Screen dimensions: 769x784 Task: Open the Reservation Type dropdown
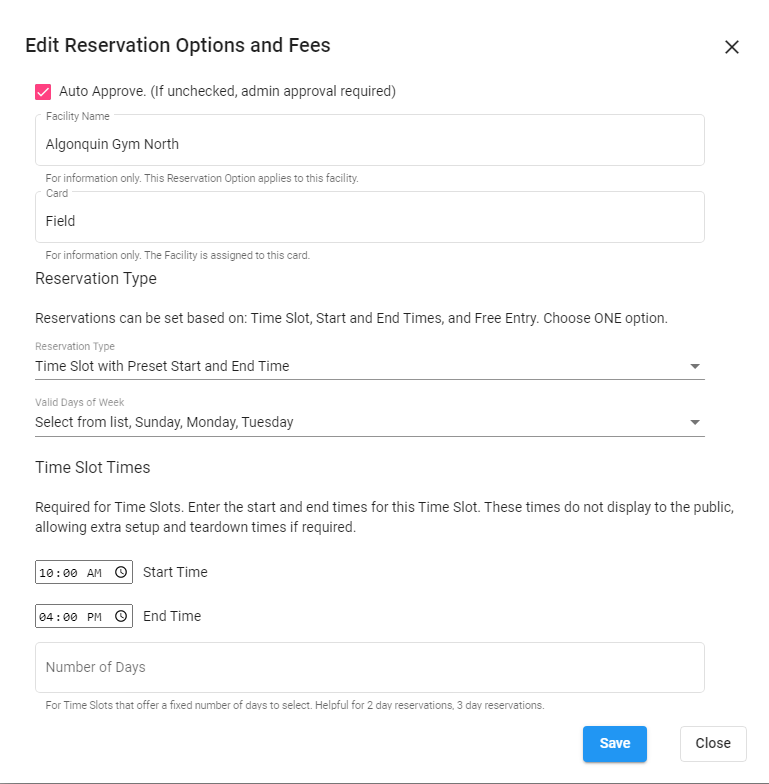(360, 366)
